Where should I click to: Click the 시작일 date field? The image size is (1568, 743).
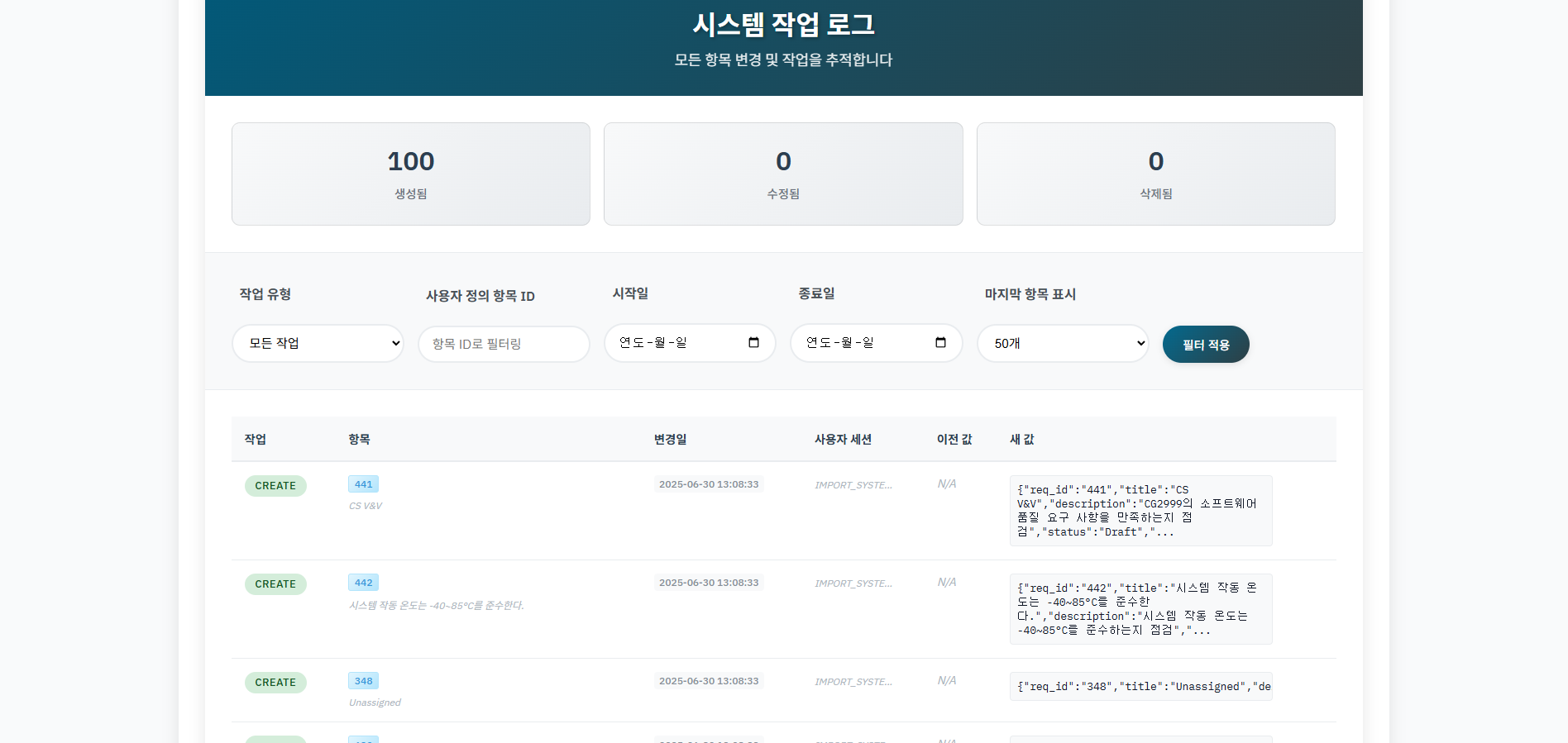(x=690, y=343)
